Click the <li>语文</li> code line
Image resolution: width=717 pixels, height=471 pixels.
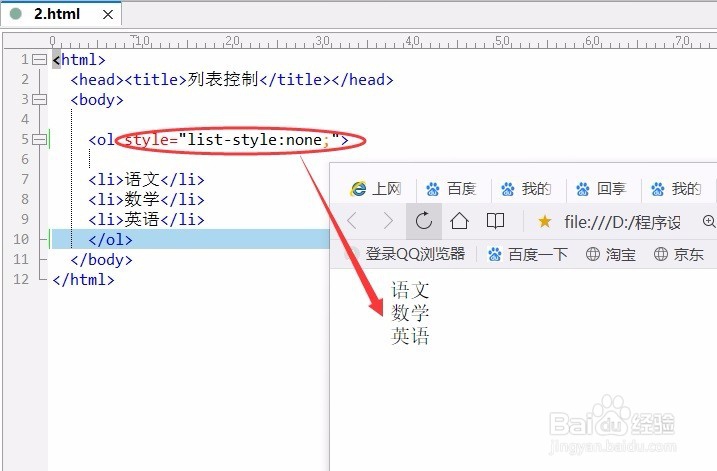146,179
